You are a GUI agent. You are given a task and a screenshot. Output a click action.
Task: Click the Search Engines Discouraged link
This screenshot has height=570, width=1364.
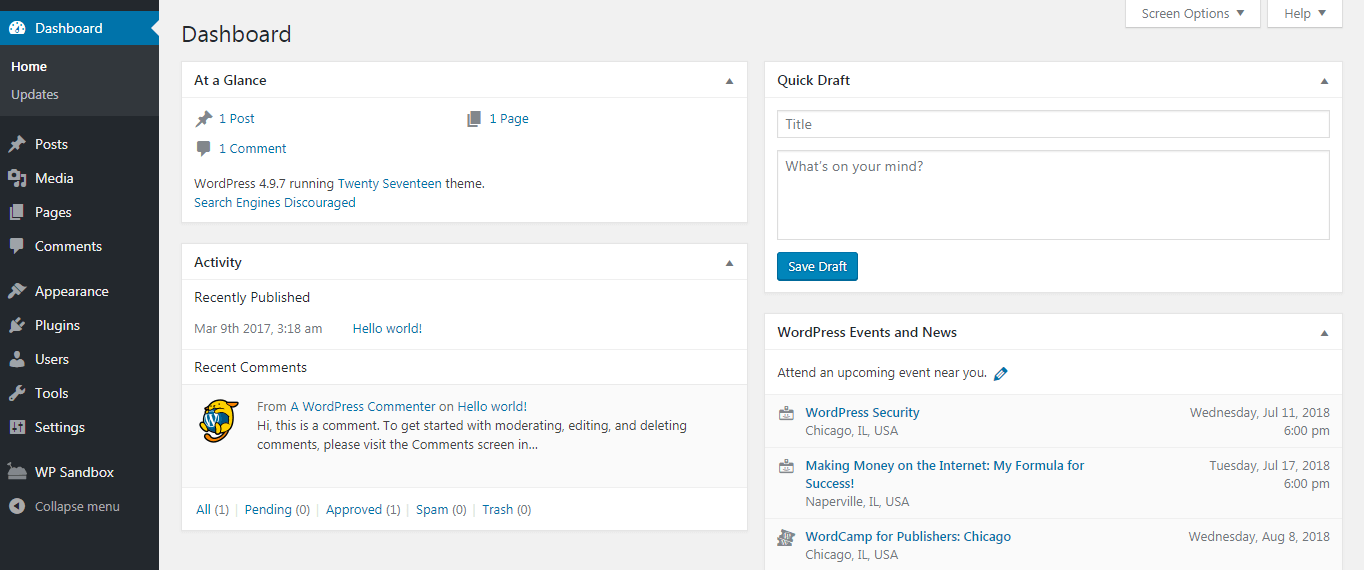[275, 202]
